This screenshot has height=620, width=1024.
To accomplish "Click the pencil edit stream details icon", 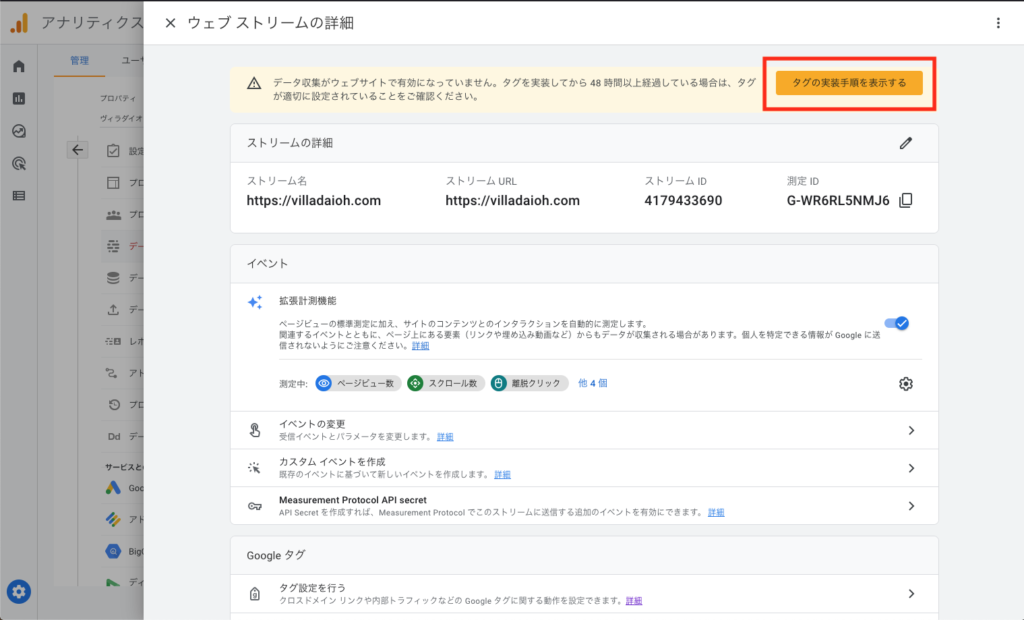I will click(906, 143).
